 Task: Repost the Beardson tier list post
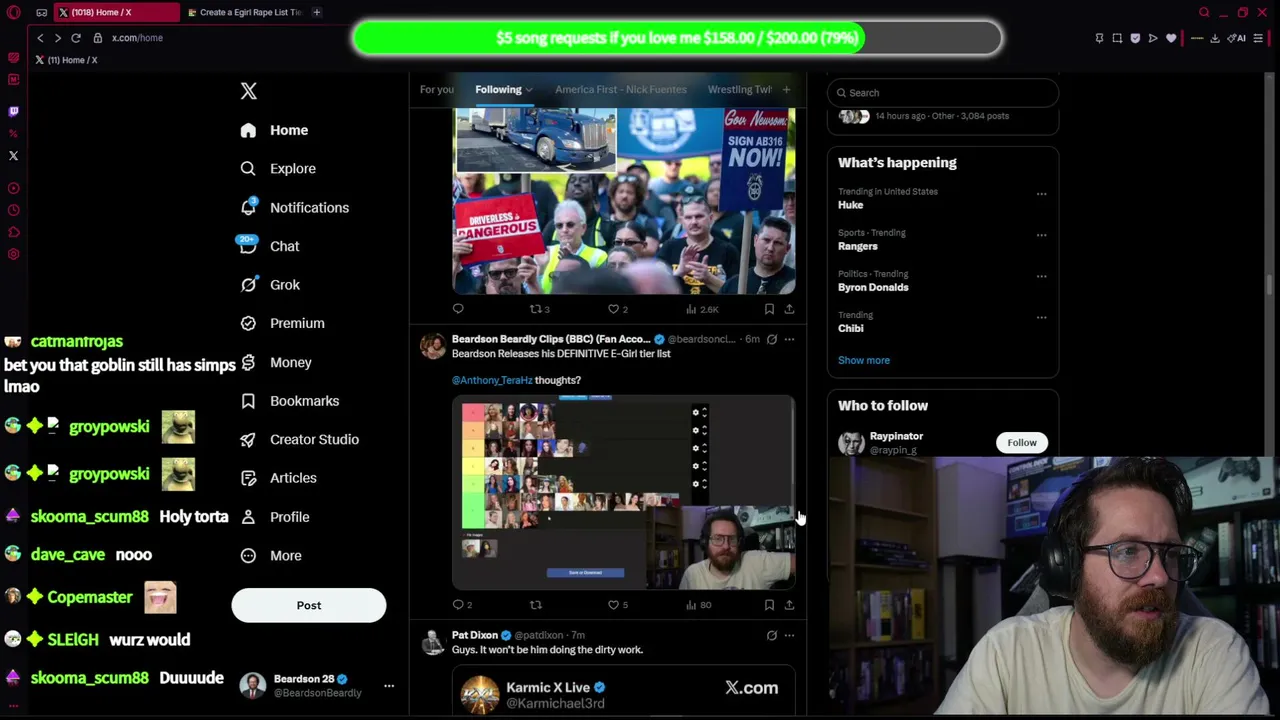[x=536, y=605]
